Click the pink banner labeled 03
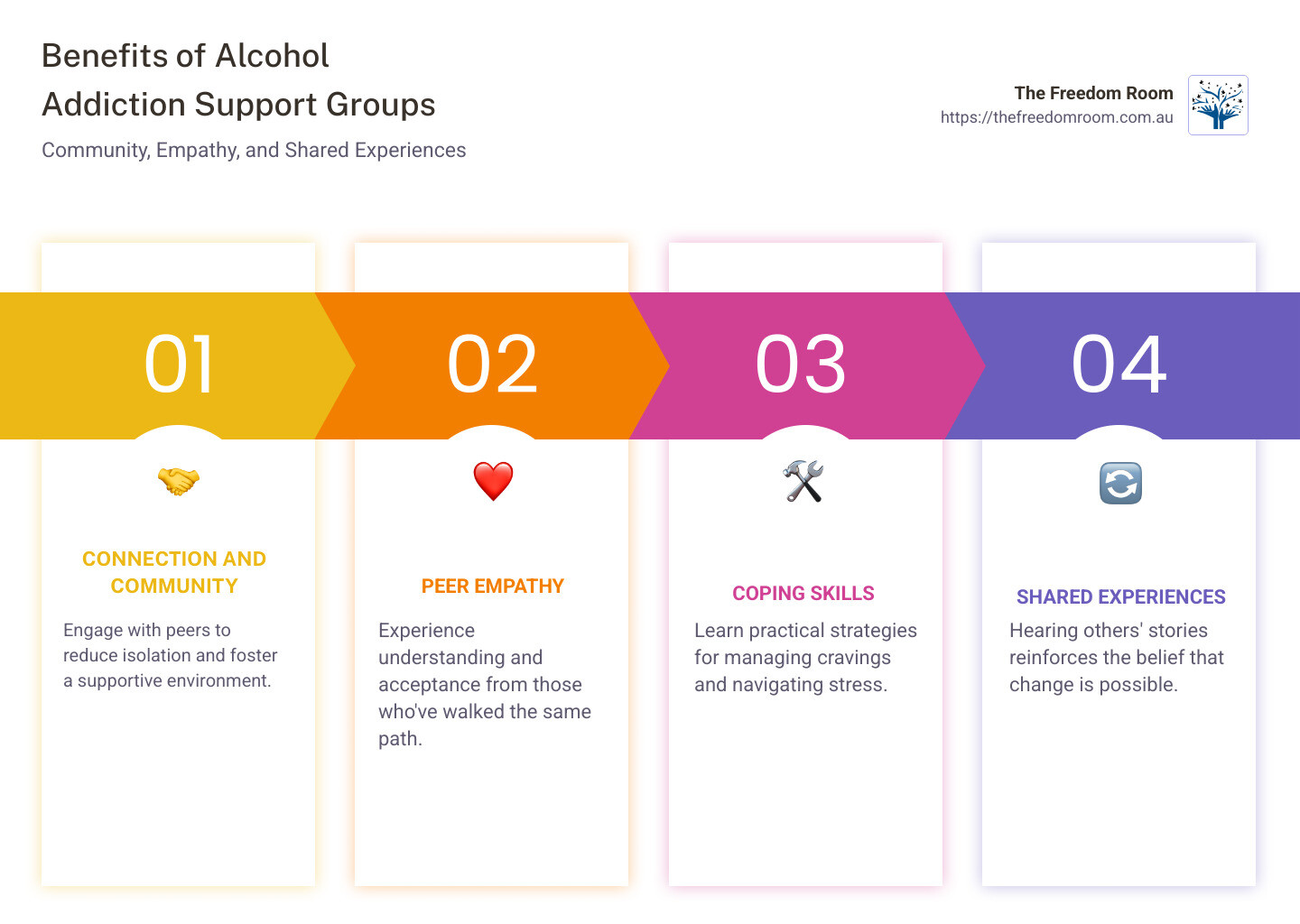The width and height of the screenshot is (1300, 924). 804,365
